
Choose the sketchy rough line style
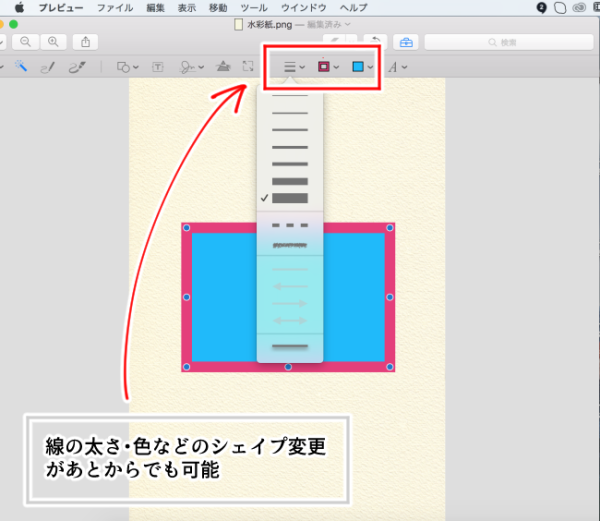click(x=290, y=245)
